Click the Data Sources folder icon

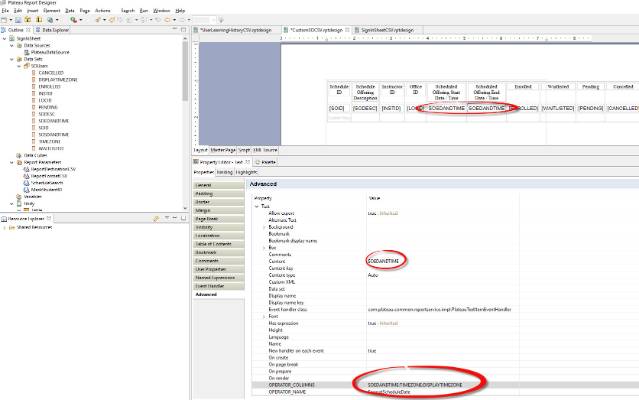click(19, 45)
